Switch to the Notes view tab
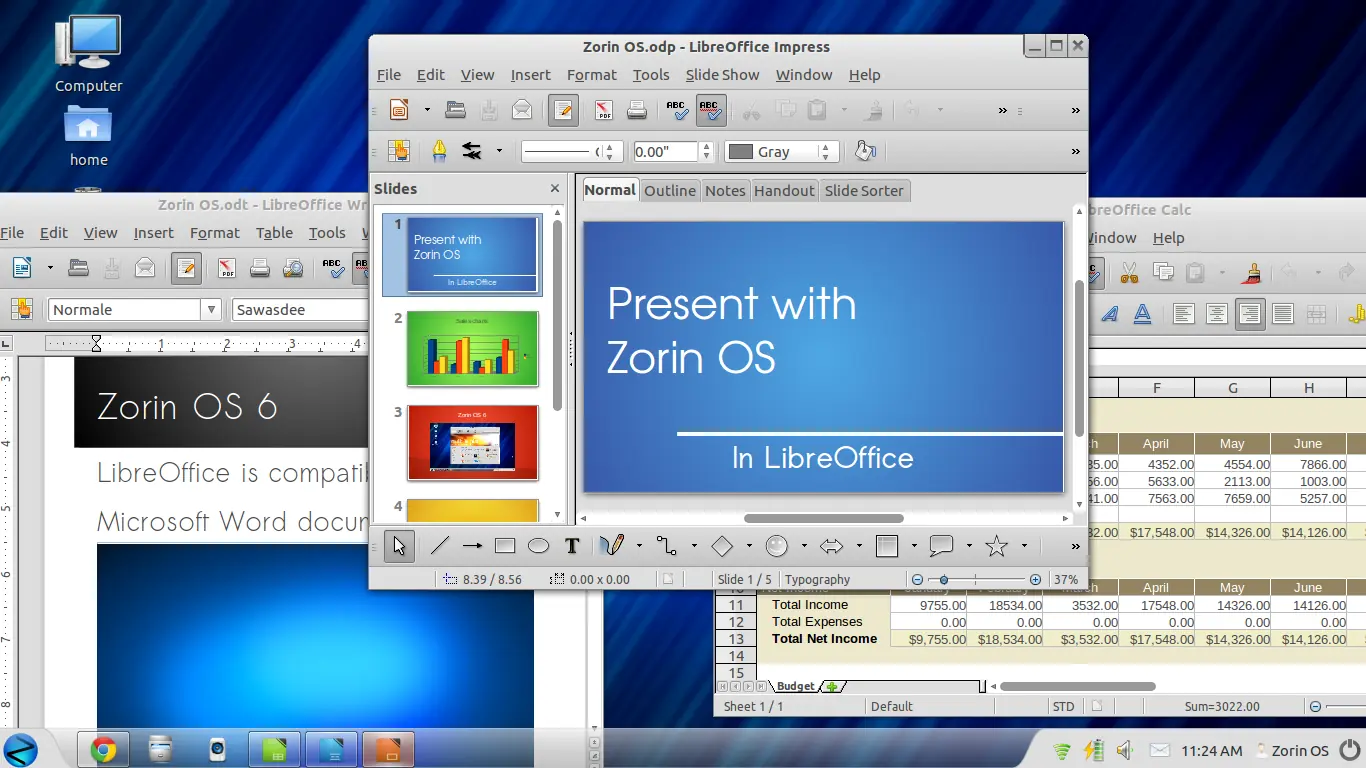 pyautogui.click(x=725, y=190)
